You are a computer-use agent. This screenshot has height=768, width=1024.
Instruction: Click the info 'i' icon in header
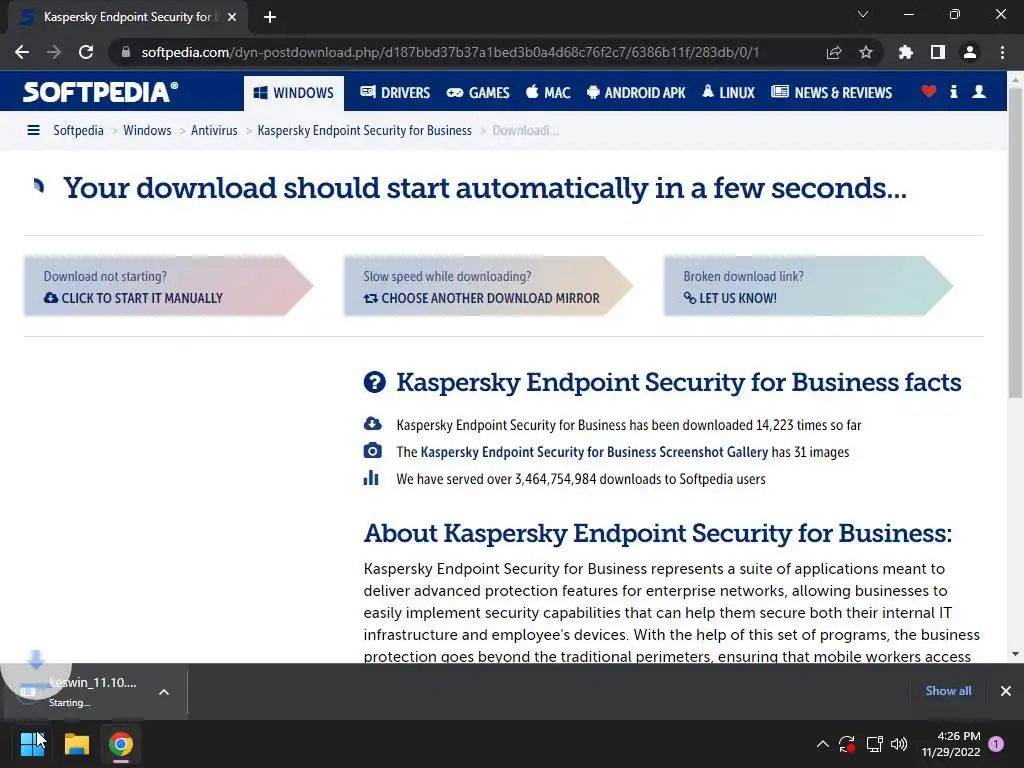(953, 92)
